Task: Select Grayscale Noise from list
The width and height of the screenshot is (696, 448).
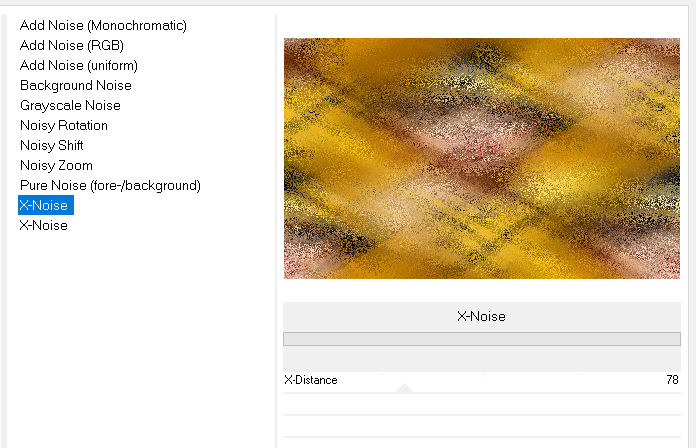Action: tap(70, 105)
